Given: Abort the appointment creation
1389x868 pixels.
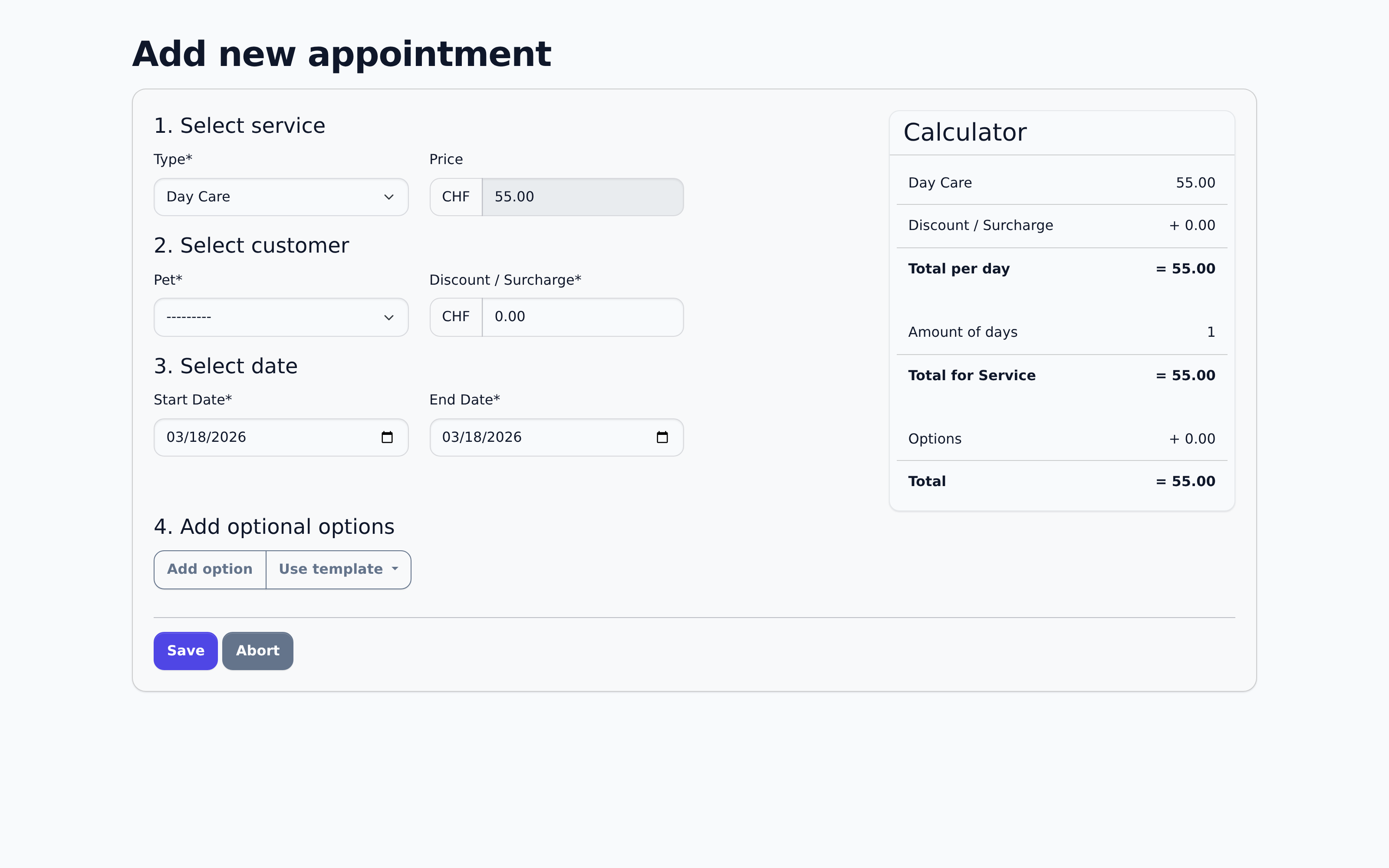Looking at the screenshot, I should coord(257,651).
